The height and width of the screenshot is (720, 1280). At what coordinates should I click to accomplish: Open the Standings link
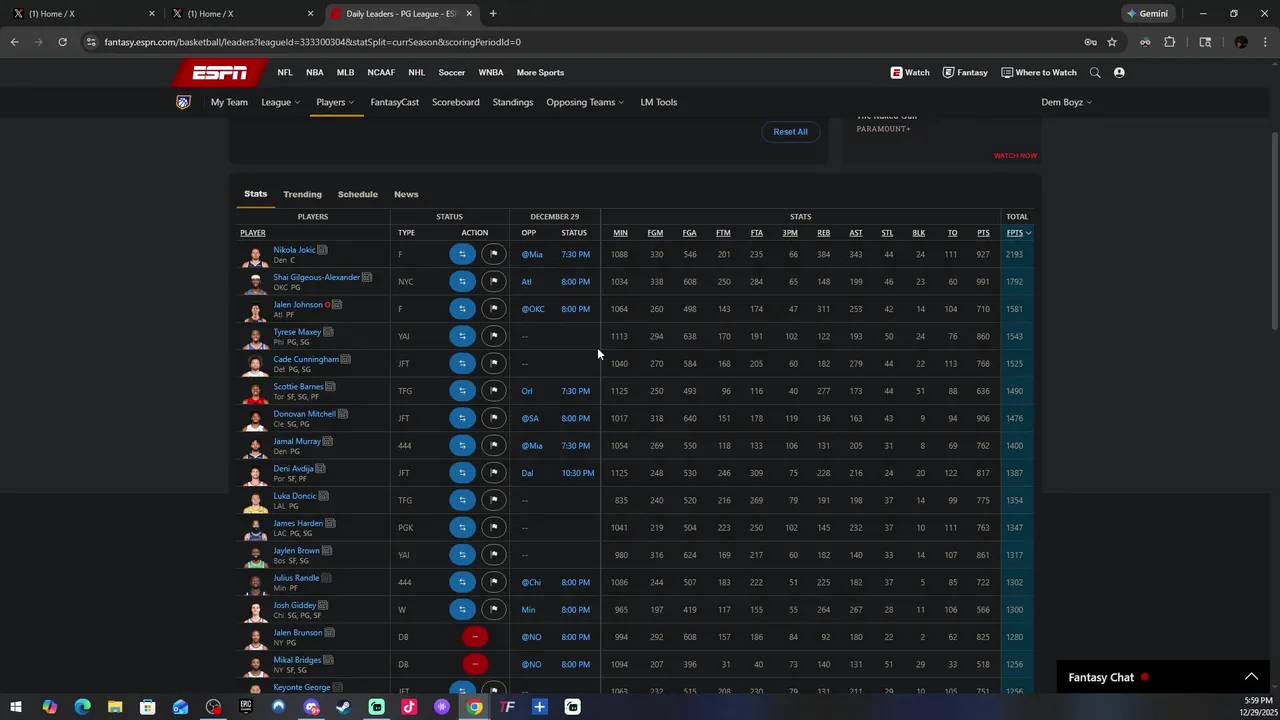(x=513, y=102)
